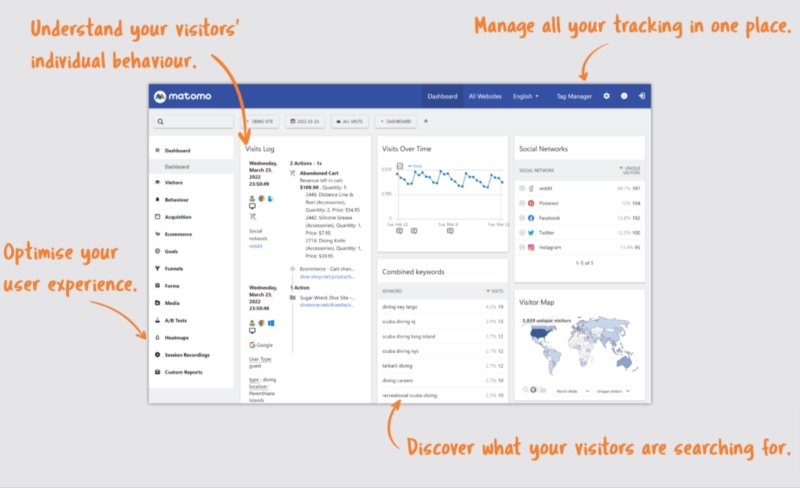Click the globe icon below Visitor Map
The height and width of the screenshot is (488, 800).
[534, 390]
